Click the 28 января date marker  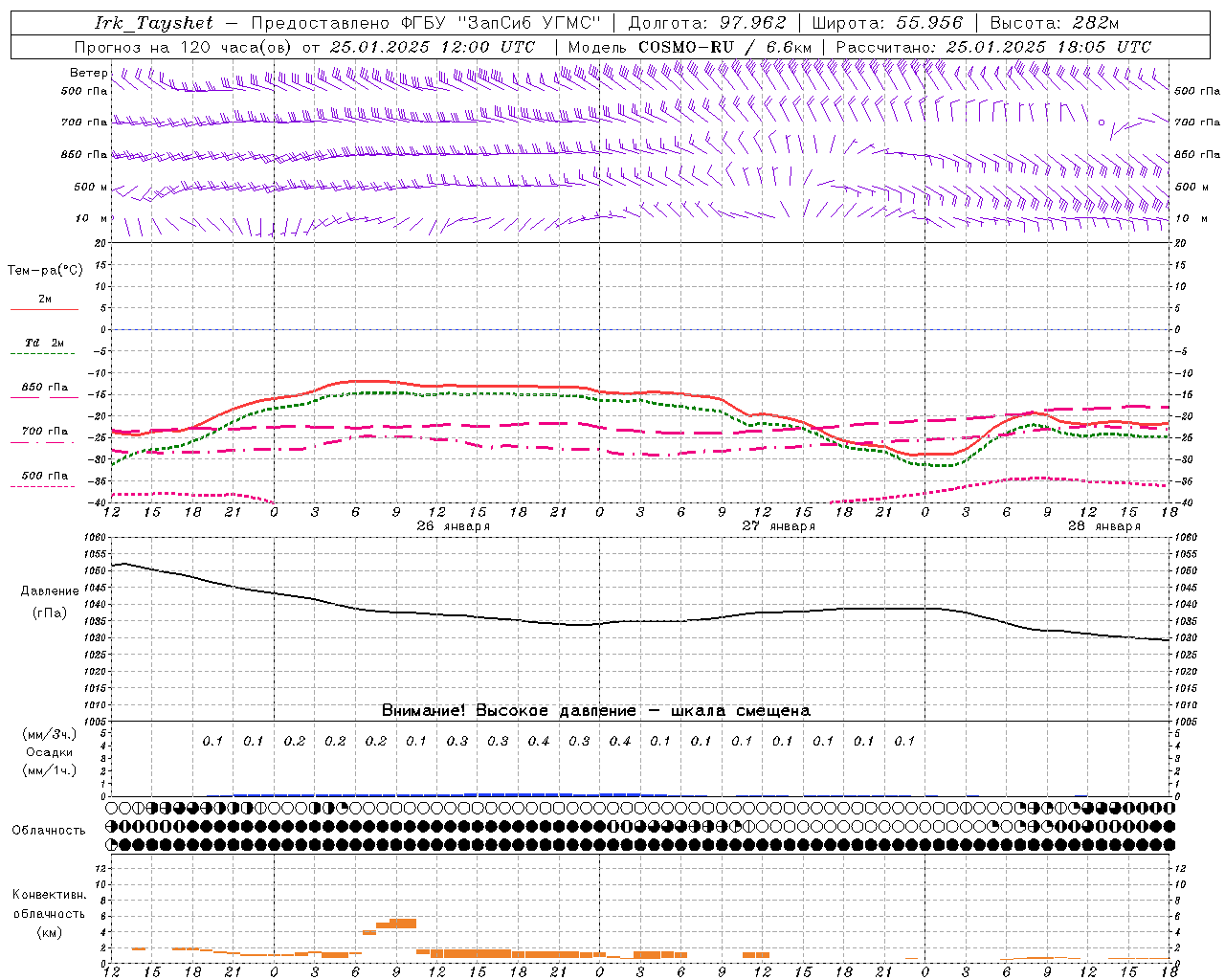[x=1104, y=526]
